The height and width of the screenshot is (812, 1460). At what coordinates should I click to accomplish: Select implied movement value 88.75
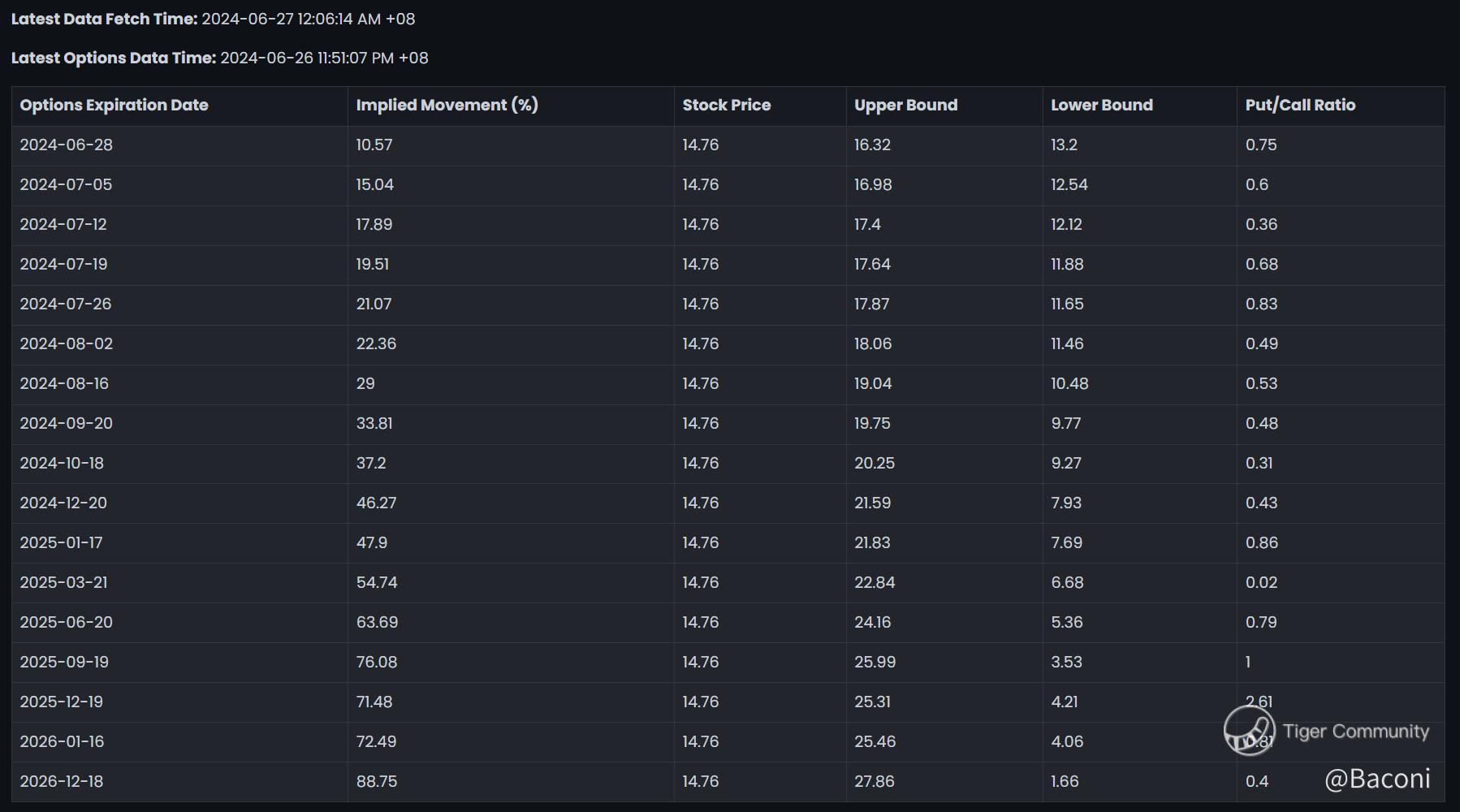(x=377, y=782)
